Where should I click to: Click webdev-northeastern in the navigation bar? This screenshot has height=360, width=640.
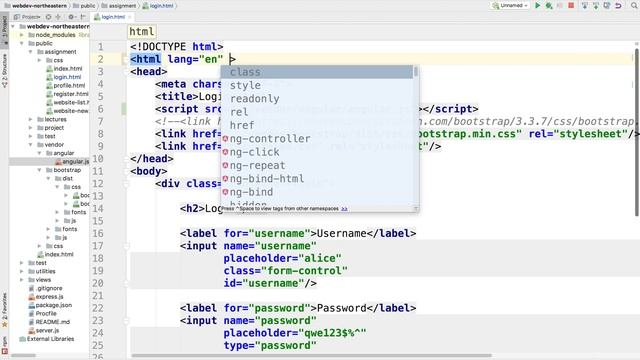click(x=36, y=6)
